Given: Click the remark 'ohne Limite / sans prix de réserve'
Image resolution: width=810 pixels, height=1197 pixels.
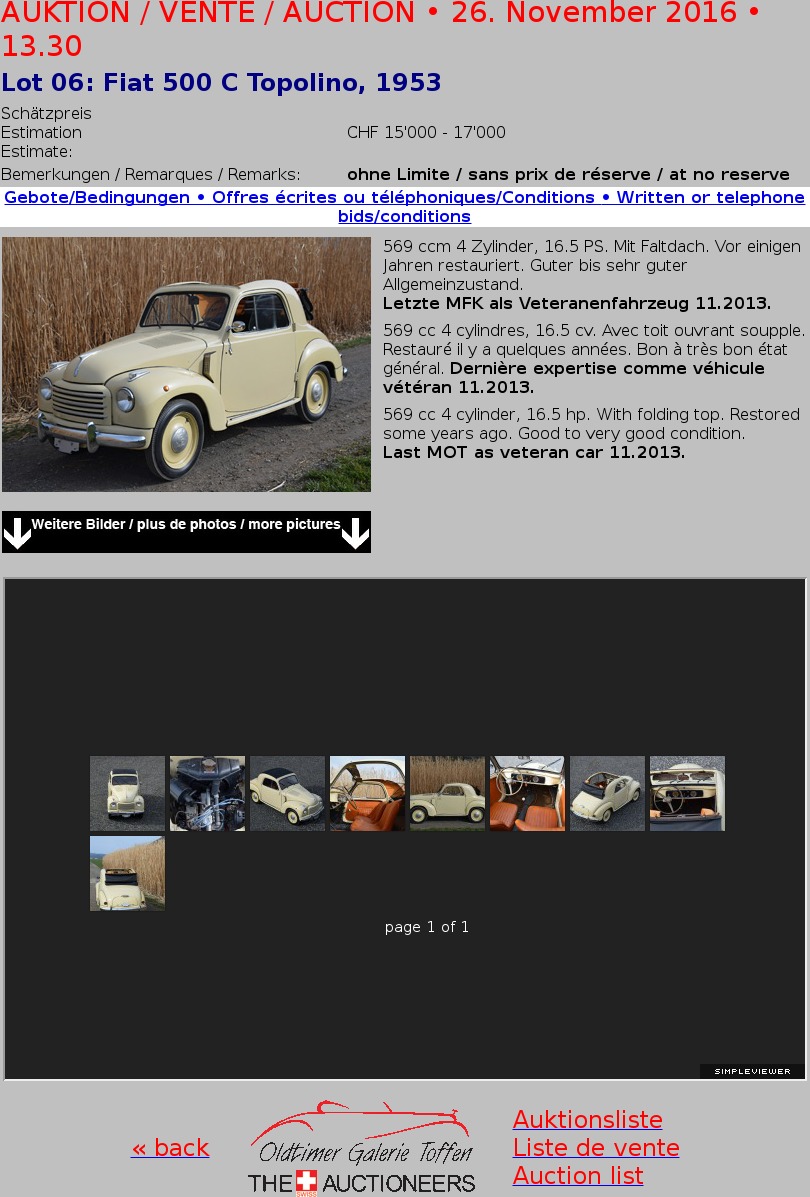Looking at the screenshot, I should pyautogui.click(x=499, y=174).
